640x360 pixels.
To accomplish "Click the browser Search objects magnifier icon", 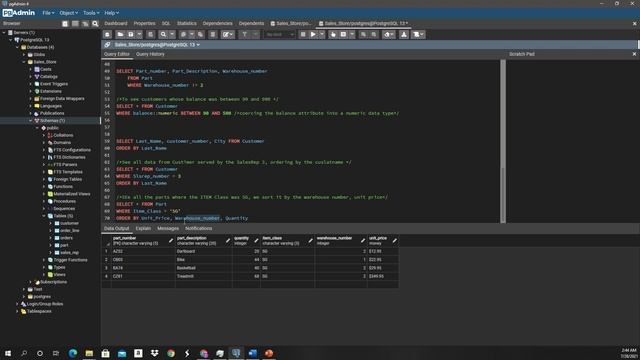I will tap(95, 24).
